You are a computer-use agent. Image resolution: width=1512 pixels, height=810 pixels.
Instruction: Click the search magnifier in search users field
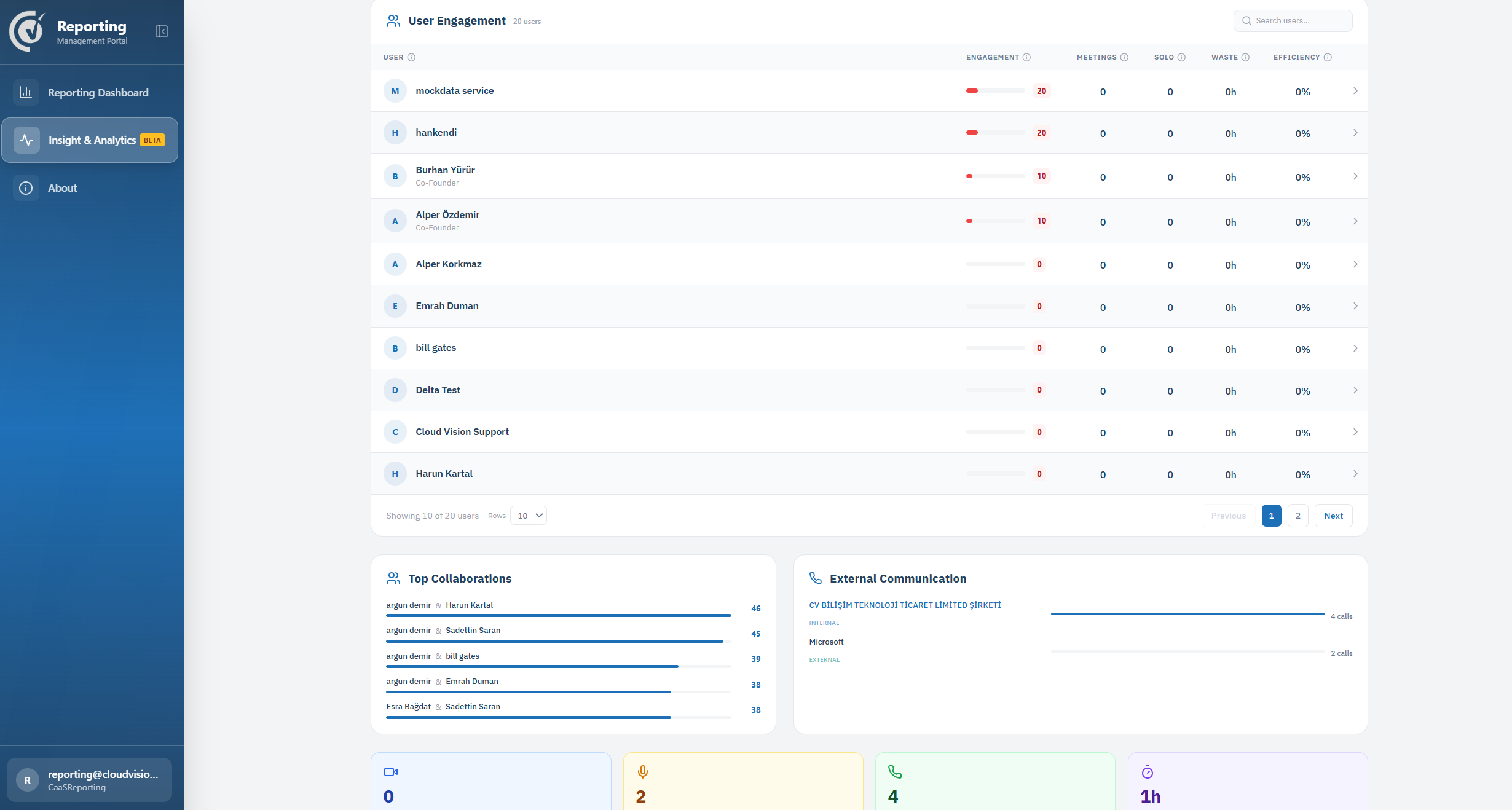[x=1246, y=20]
